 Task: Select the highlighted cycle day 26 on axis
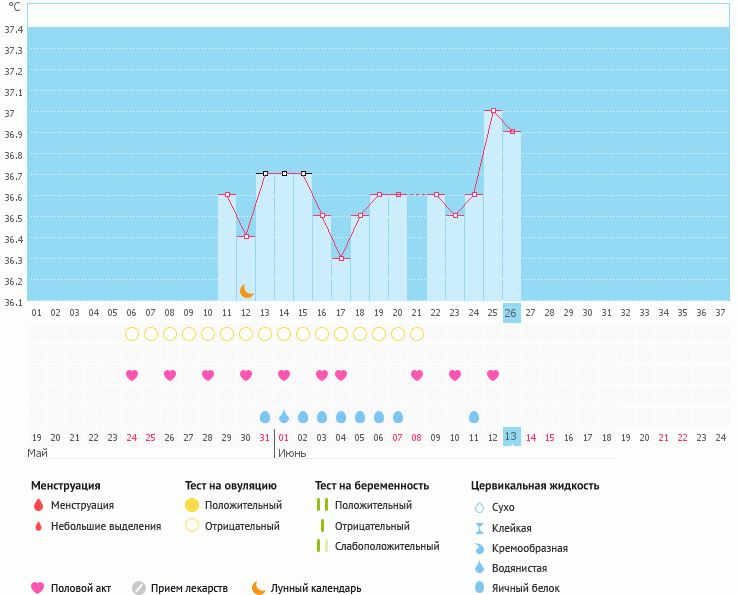[511, 313]
